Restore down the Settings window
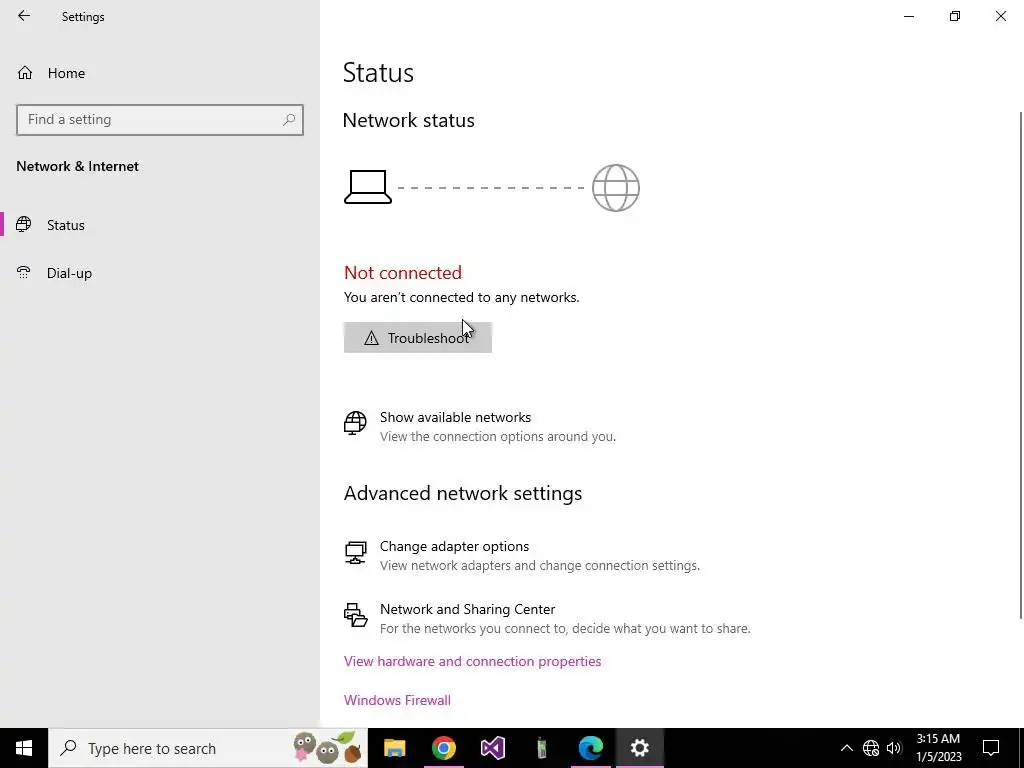 coord(955,16)
